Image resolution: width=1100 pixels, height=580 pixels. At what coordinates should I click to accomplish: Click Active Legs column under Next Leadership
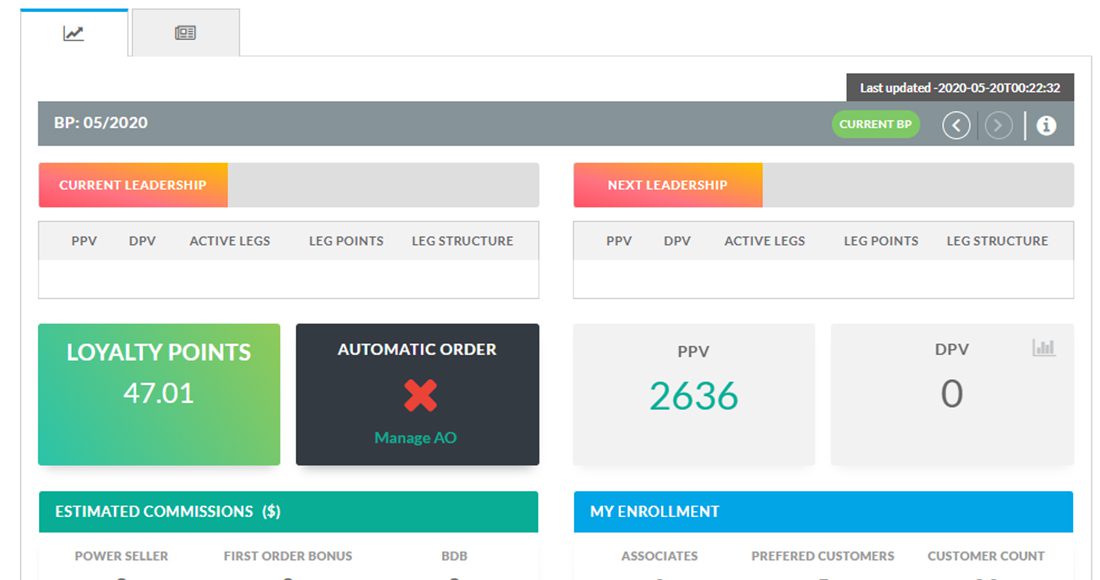click(764, 241)
